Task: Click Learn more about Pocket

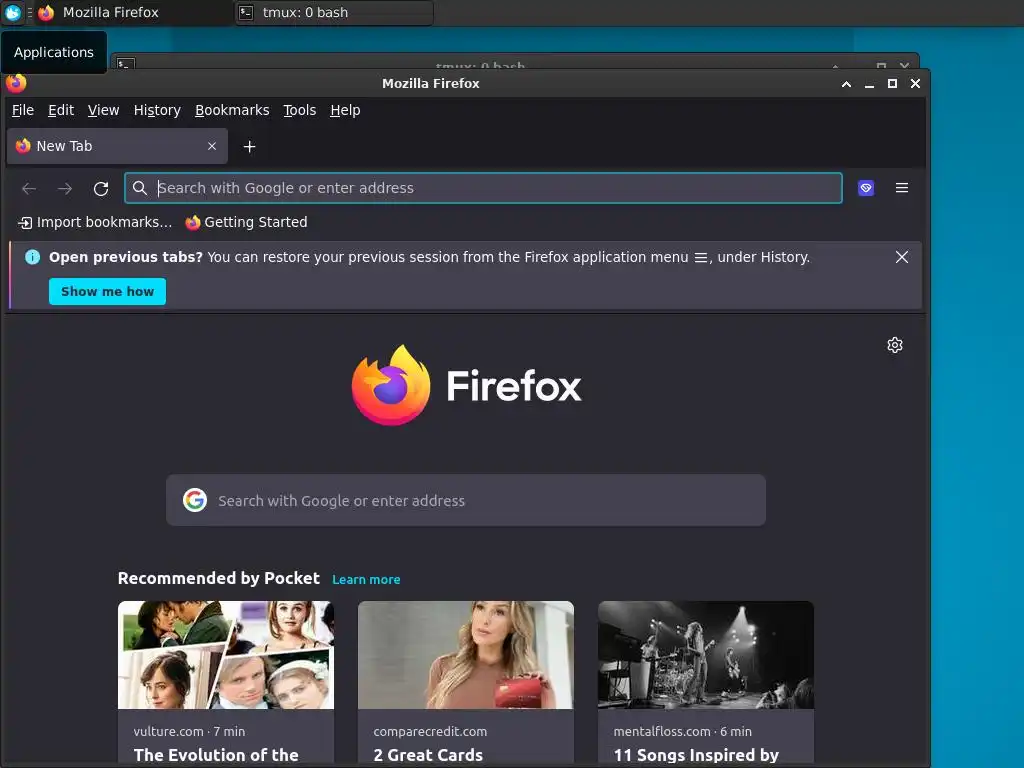Action: 366,579
